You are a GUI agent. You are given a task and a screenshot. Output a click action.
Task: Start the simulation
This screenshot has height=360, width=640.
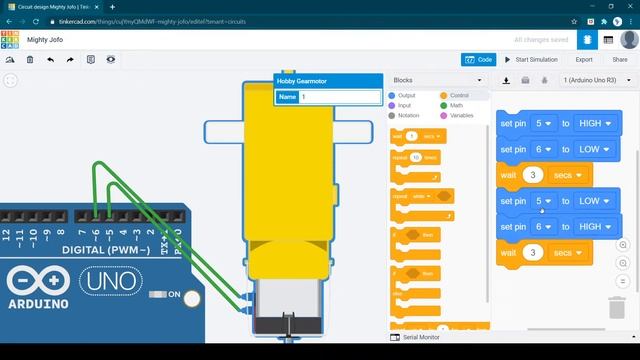click(531, 60)
